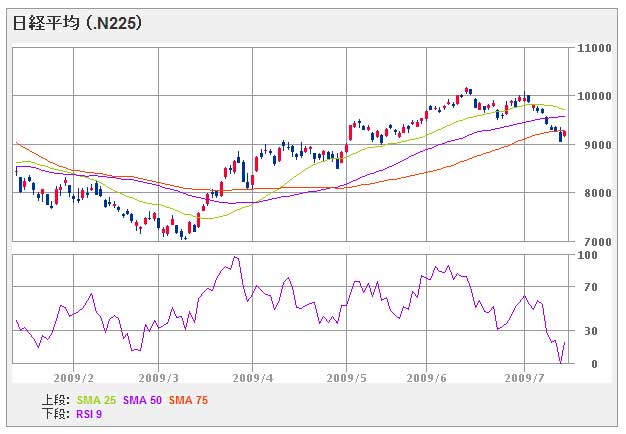Click the 2009/4 date axis label
Screen dimensions: 626x434
[253, 378]
